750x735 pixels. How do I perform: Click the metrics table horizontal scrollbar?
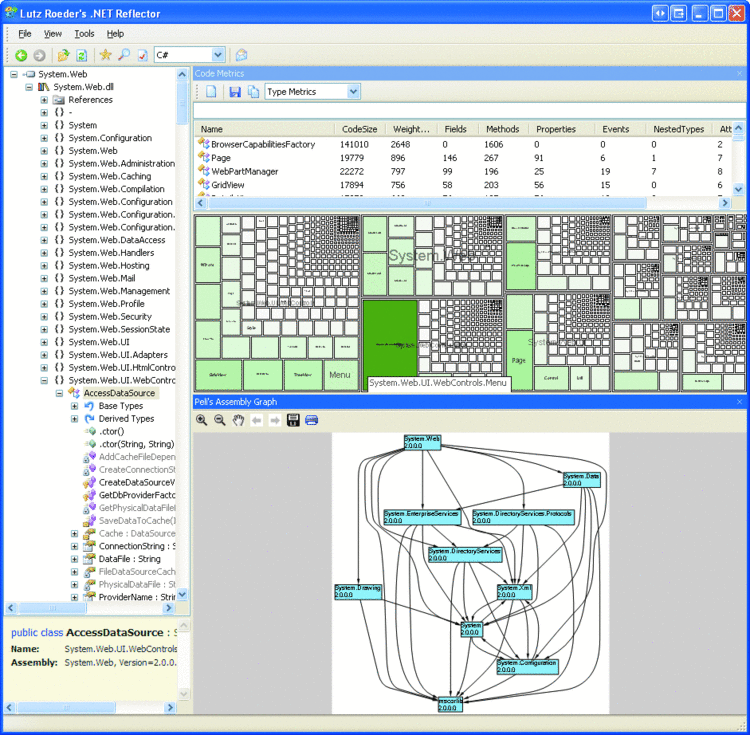427,203
